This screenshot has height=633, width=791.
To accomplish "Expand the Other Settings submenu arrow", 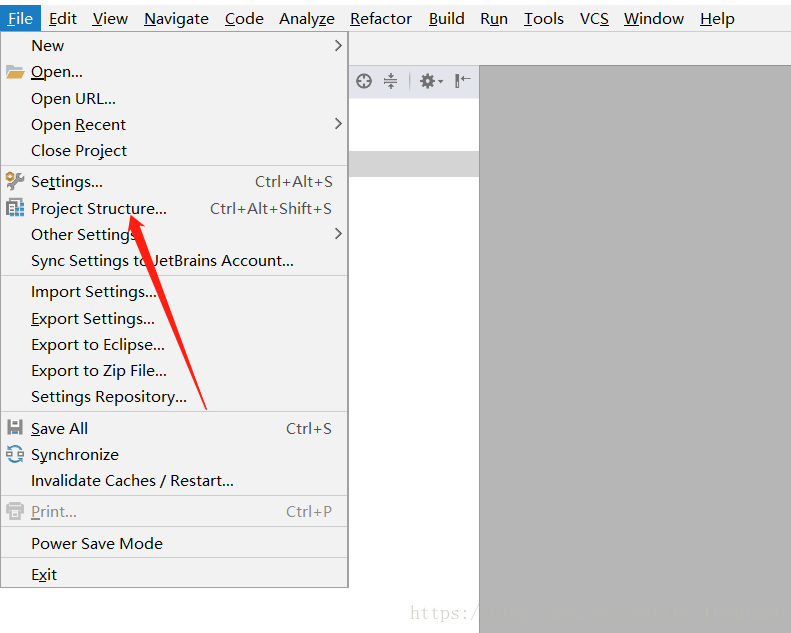I will click(338, 234).
